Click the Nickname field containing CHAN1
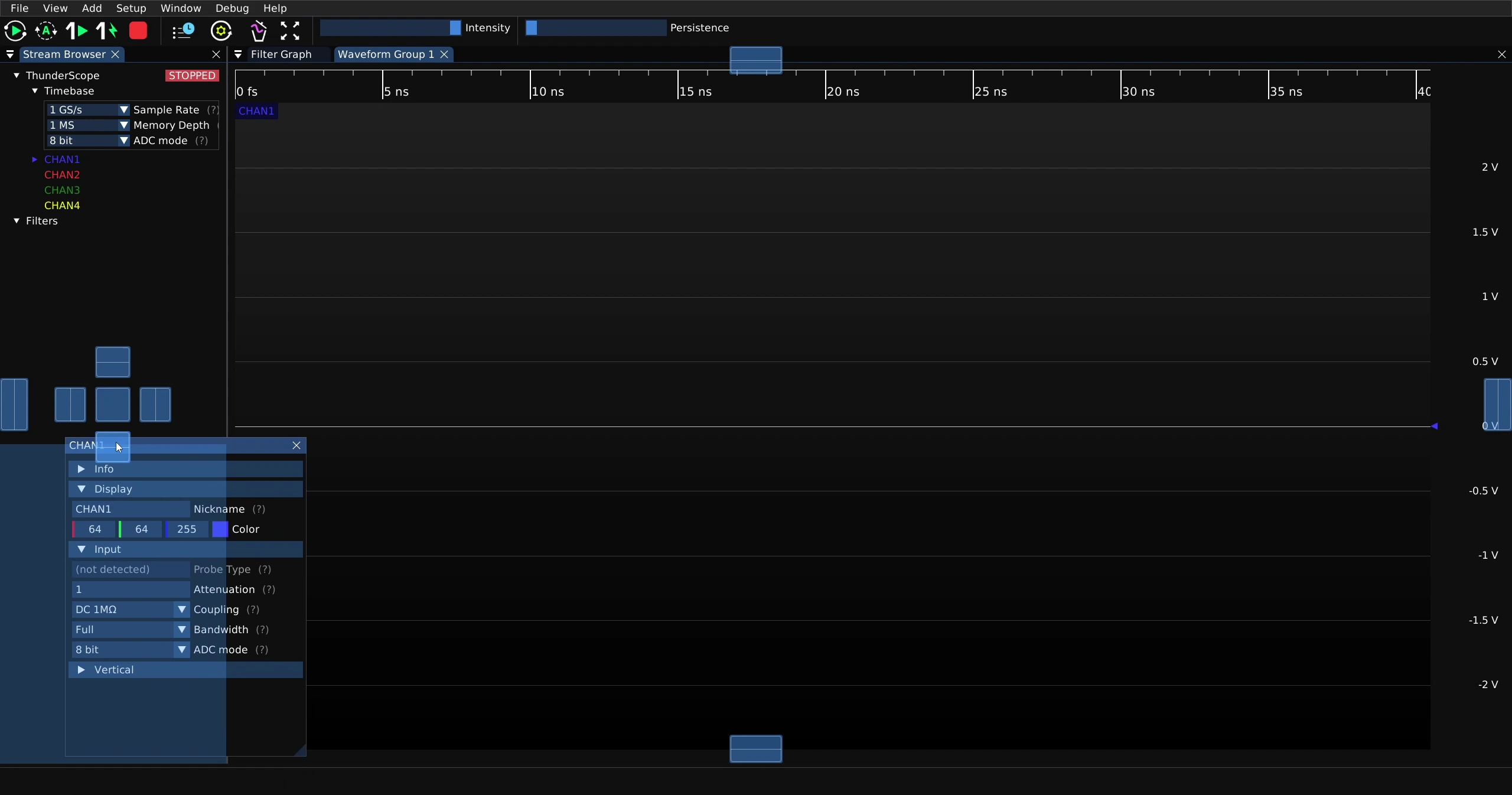The height and width of the screenshot is (795, 1512). pos(131,509)
